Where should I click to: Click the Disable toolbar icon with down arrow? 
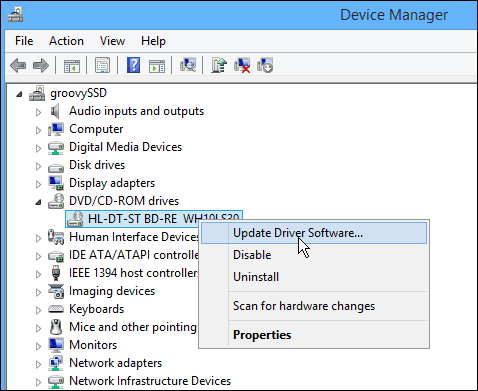[x=265, y=65]
